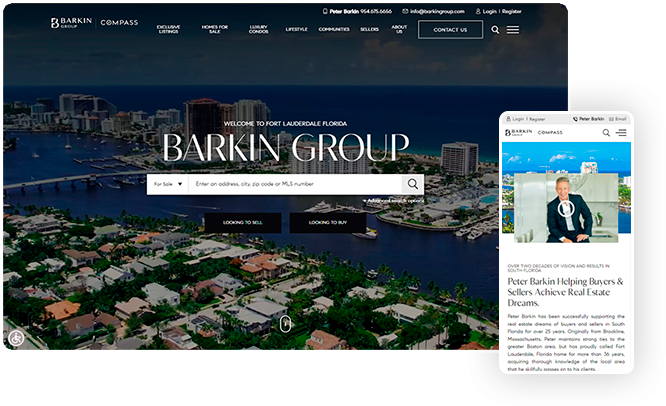Click the Looking To Buy button
The height and width of the screenshot is (406, 666).
point(328,223)
